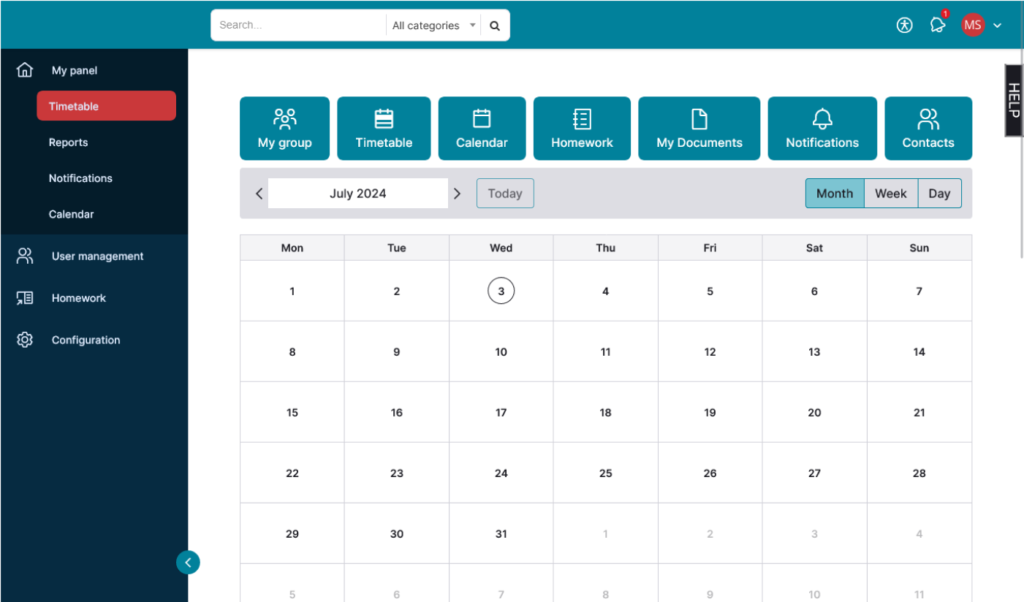This screenshot has width=1024, height=602.
Task: Click the search magnifier icon
Action: tap(495, 26)
